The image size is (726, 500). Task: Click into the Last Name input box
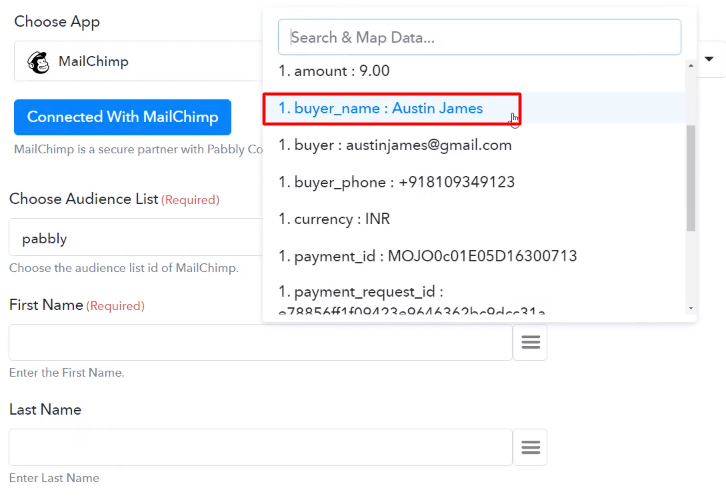pos(261,447)
